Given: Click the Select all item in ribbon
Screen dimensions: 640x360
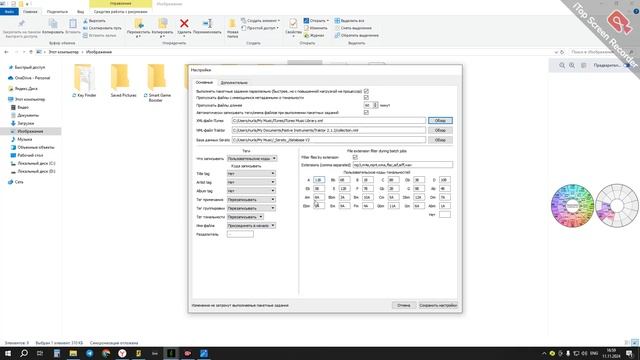Looking at the screenshot, I should (349, 20).
